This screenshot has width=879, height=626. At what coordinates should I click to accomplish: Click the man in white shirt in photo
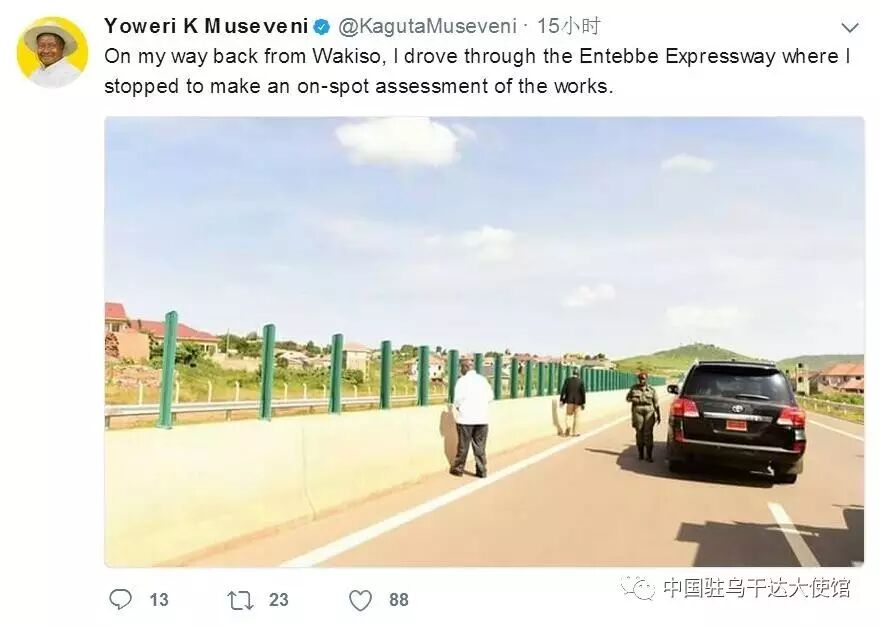[471, 419]
